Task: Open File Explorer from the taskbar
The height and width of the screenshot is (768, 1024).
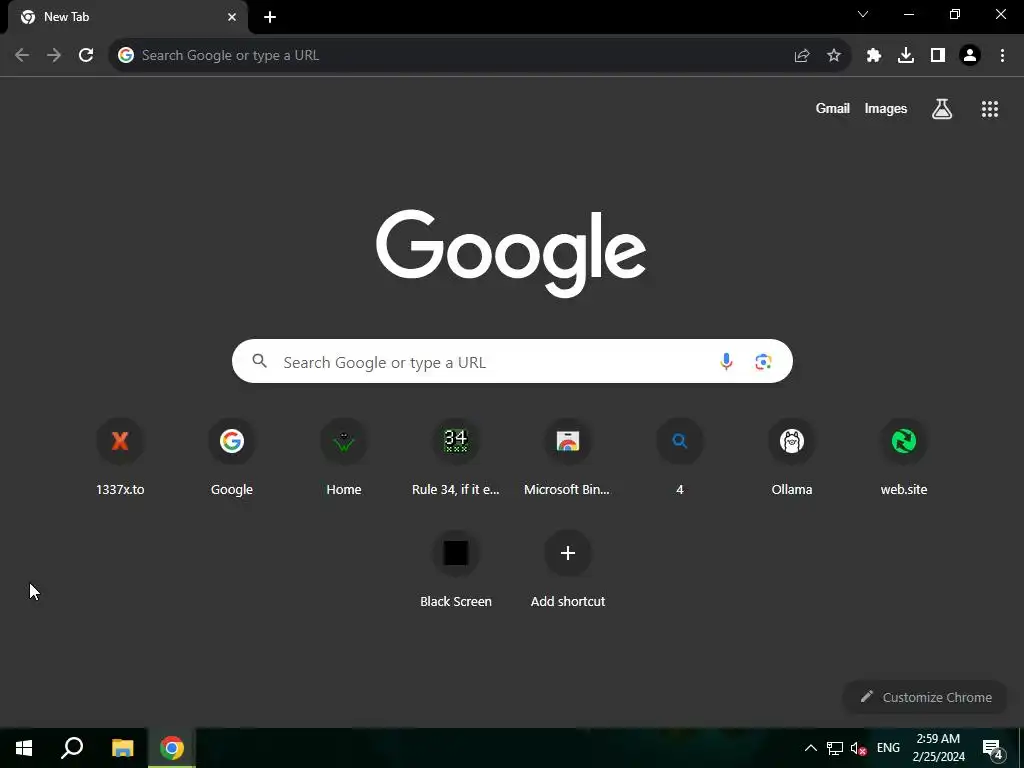Action: point(122,748)
